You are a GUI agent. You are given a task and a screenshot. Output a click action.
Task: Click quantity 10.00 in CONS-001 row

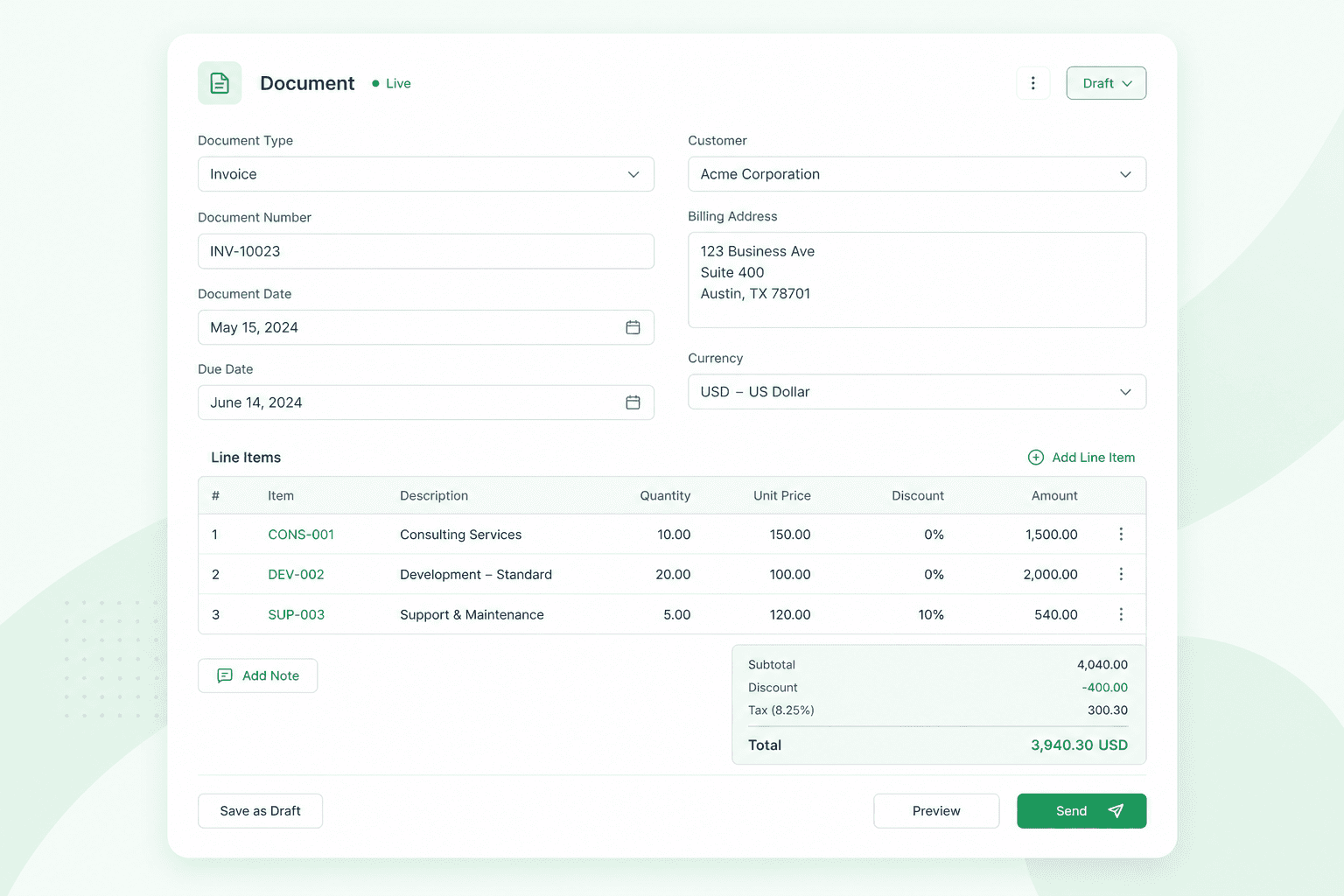point(674,535)
